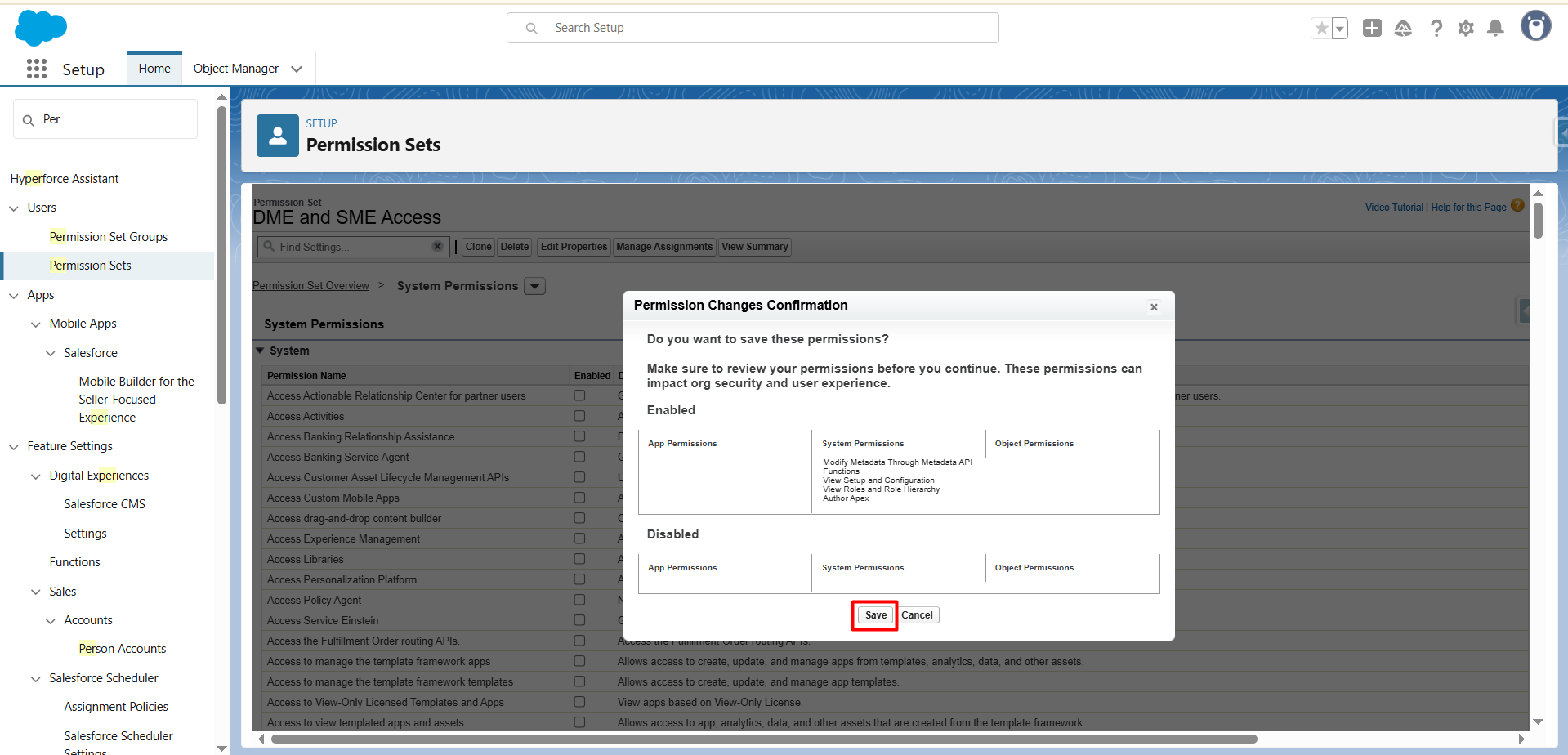
Task: Click the orange help icon for this page
Action: (1517, 205)
